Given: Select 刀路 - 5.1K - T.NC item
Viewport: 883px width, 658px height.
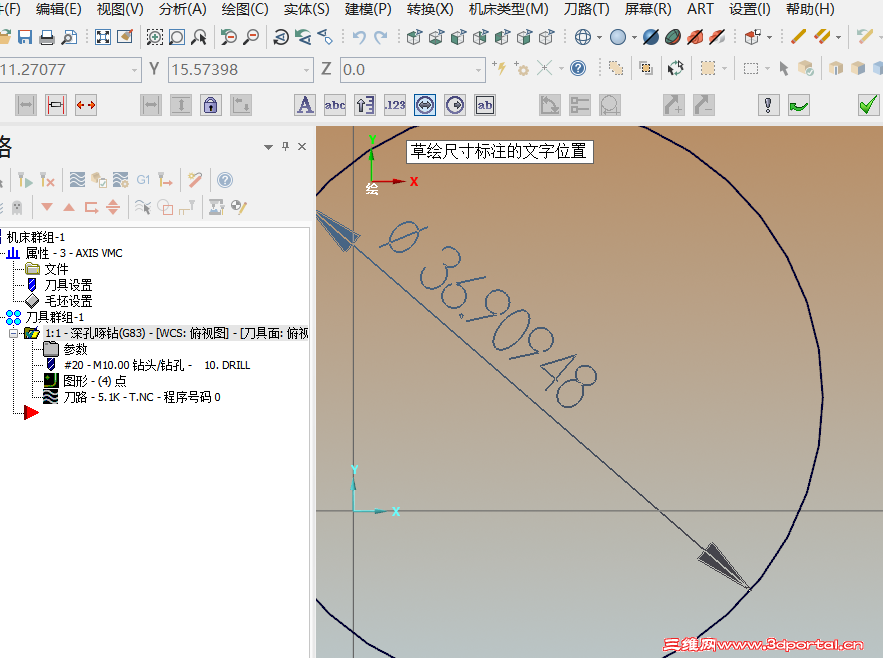Looking at the screenshot, I should pyautogui.click(x=142, y=397).
